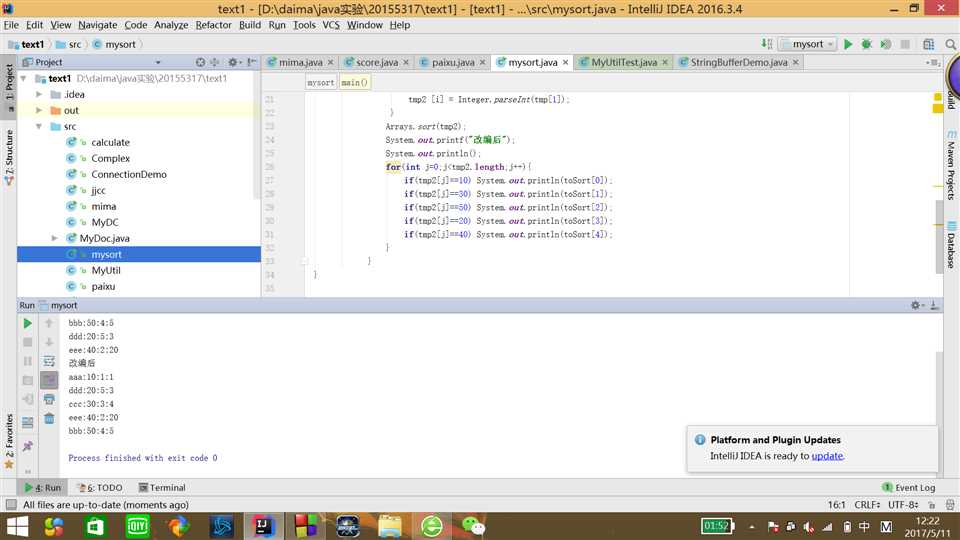Image resolution: width=960 pixels, height=540 pixels.
Task: Switch to MyUtilTest.java tab
Action: 623,62
